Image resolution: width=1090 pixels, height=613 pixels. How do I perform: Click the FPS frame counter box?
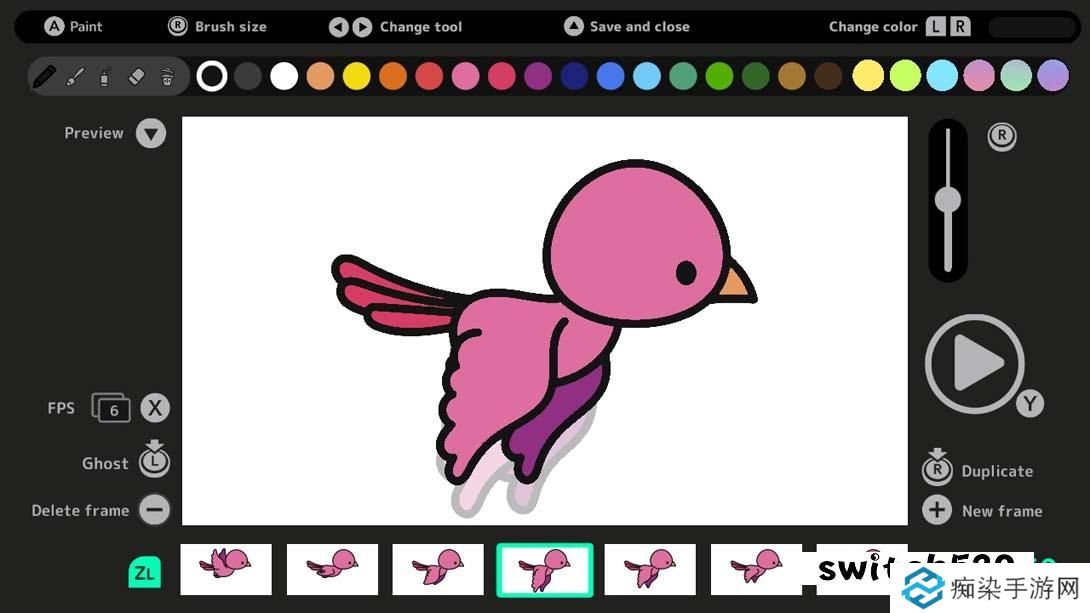(x=112, y=408)
